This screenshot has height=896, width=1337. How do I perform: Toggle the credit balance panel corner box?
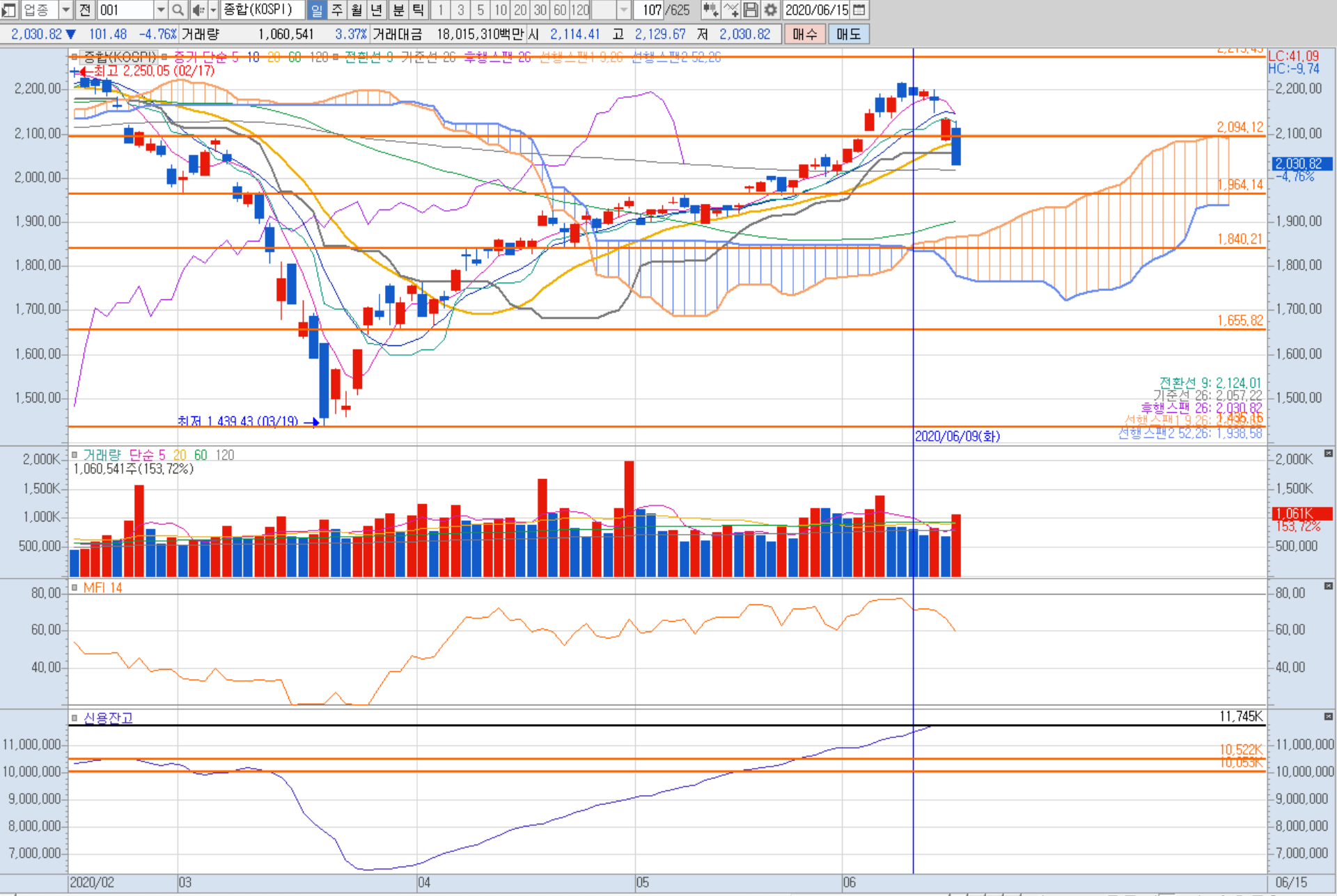pos(1328,716)
